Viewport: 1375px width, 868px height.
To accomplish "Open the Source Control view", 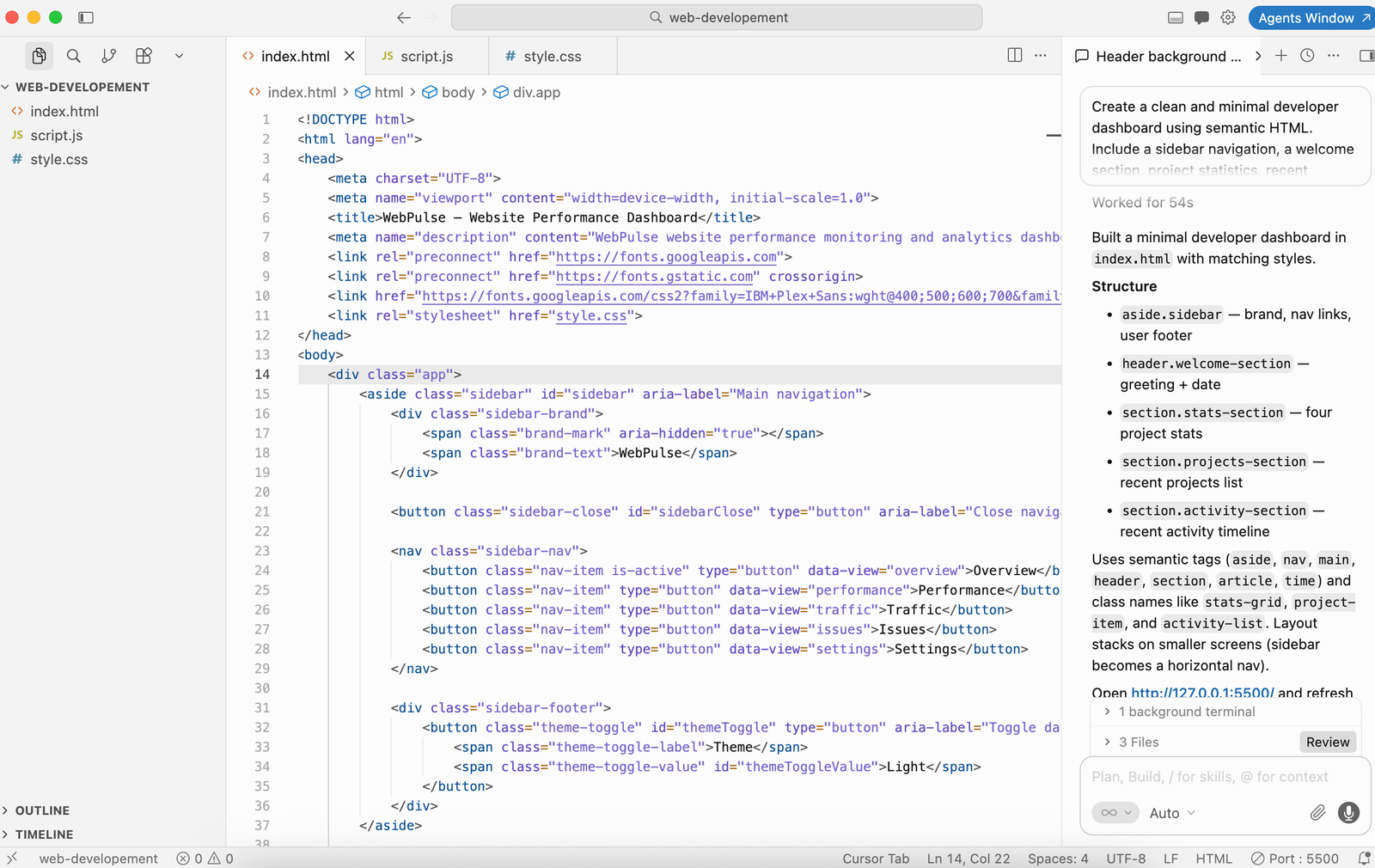I will [109, 56].
